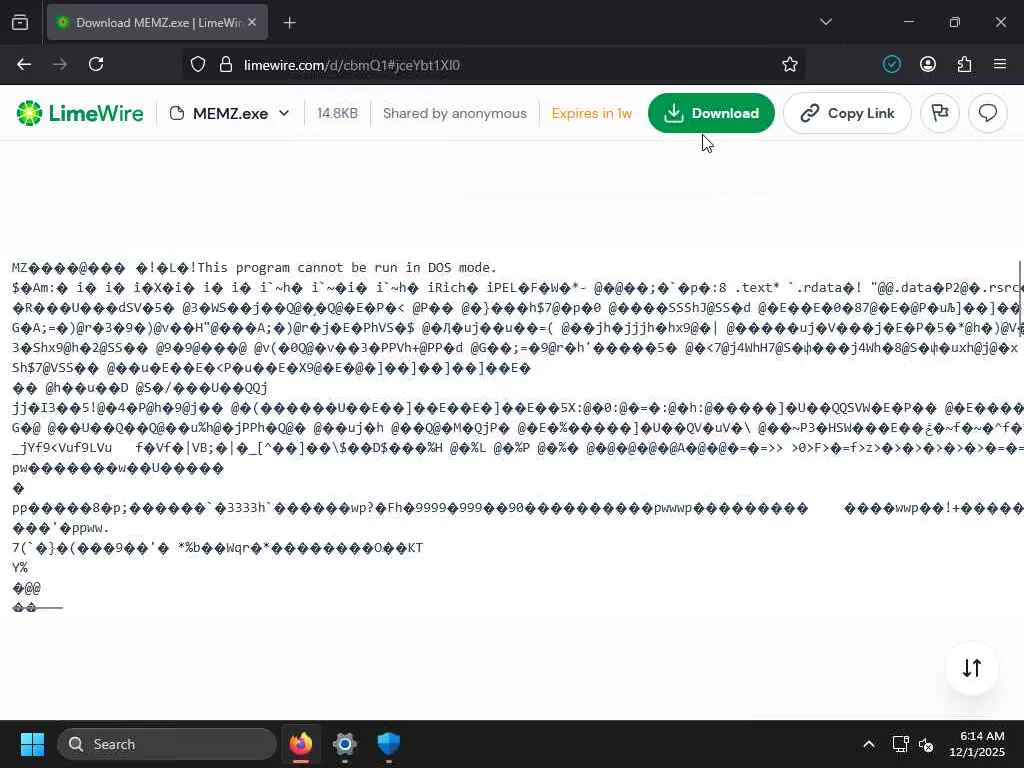
Task: Minimize the Firefox window
Action: (x=908, y=22)
